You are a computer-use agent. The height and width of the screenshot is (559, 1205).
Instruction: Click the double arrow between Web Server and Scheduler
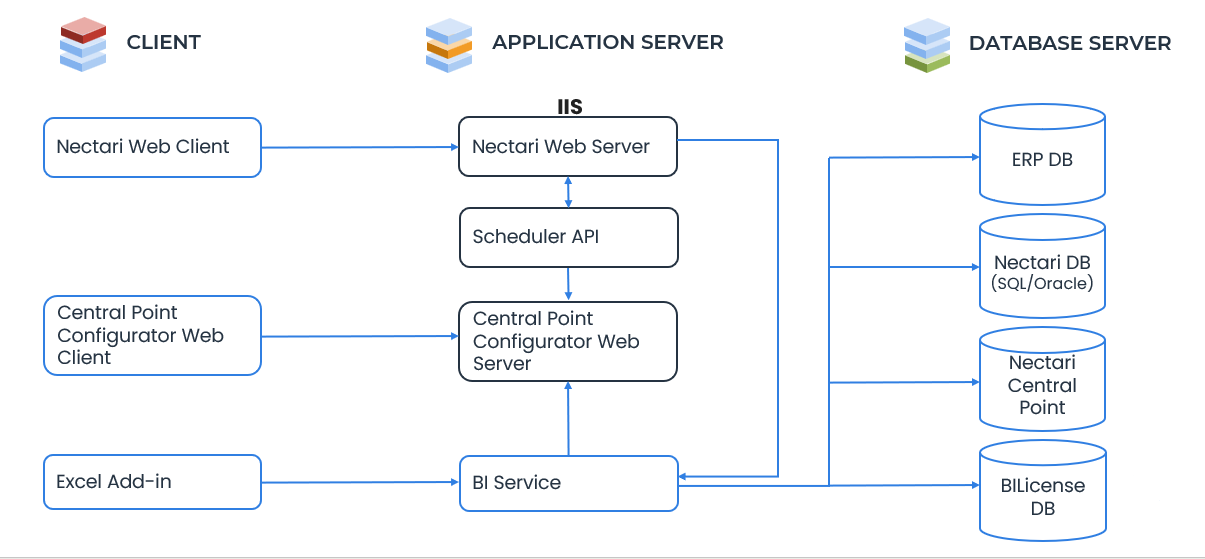click(568, 192)
